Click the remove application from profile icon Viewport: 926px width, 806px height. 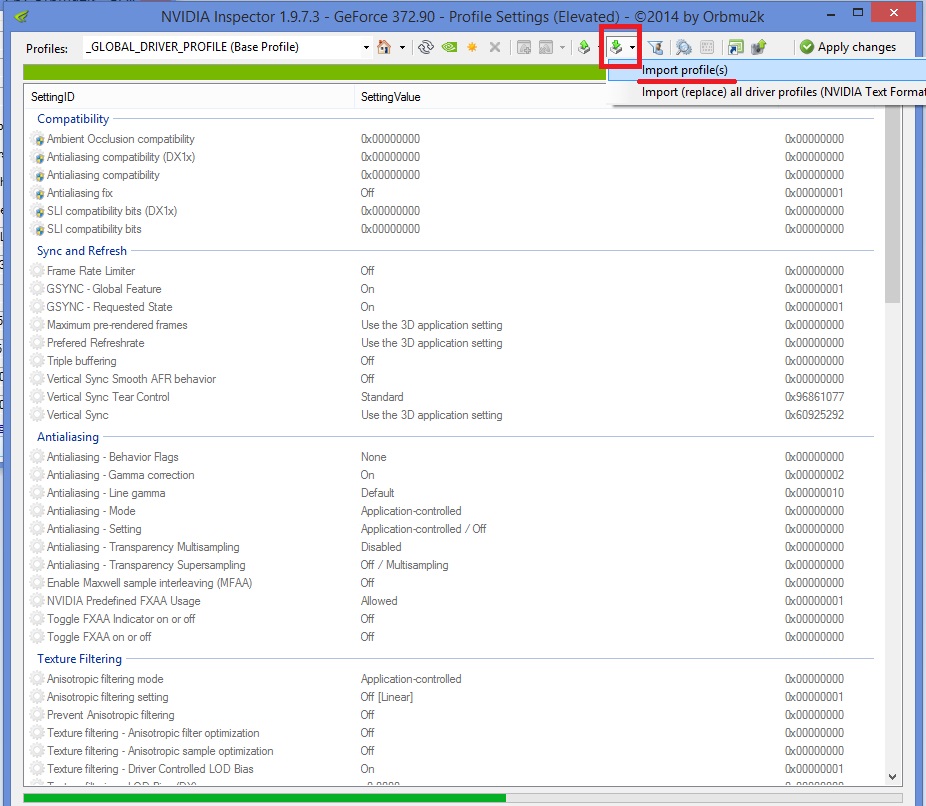pos(546,47)
